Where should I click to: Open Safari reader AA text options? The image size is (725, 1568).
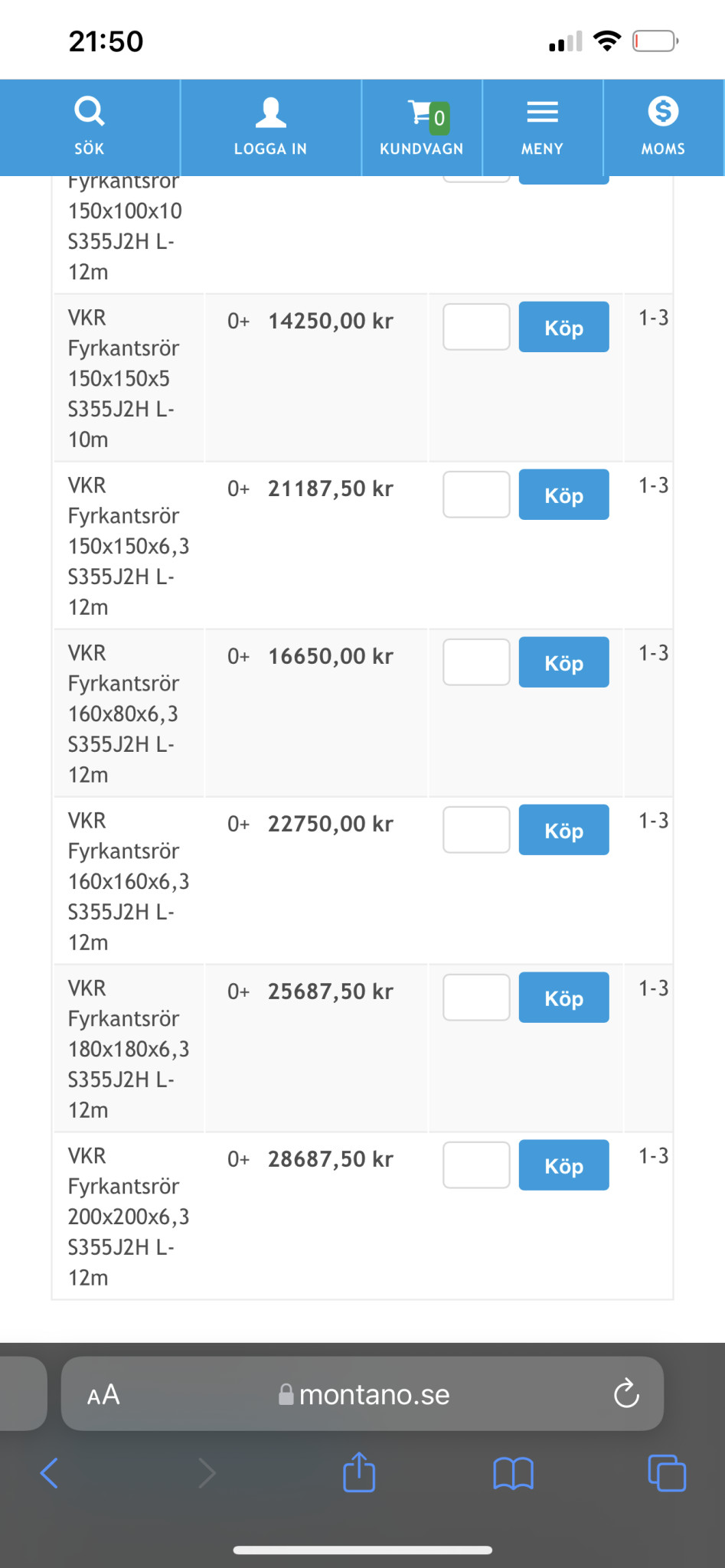point(103,1394)
